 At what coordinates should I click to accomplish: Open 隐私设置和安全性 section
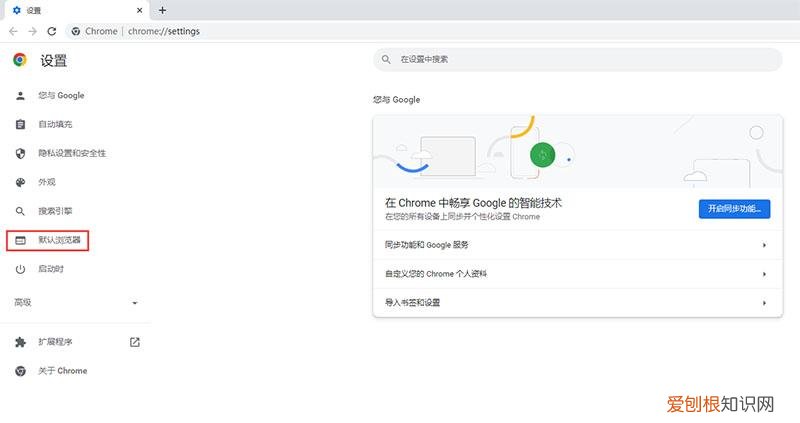pos(72,153)
